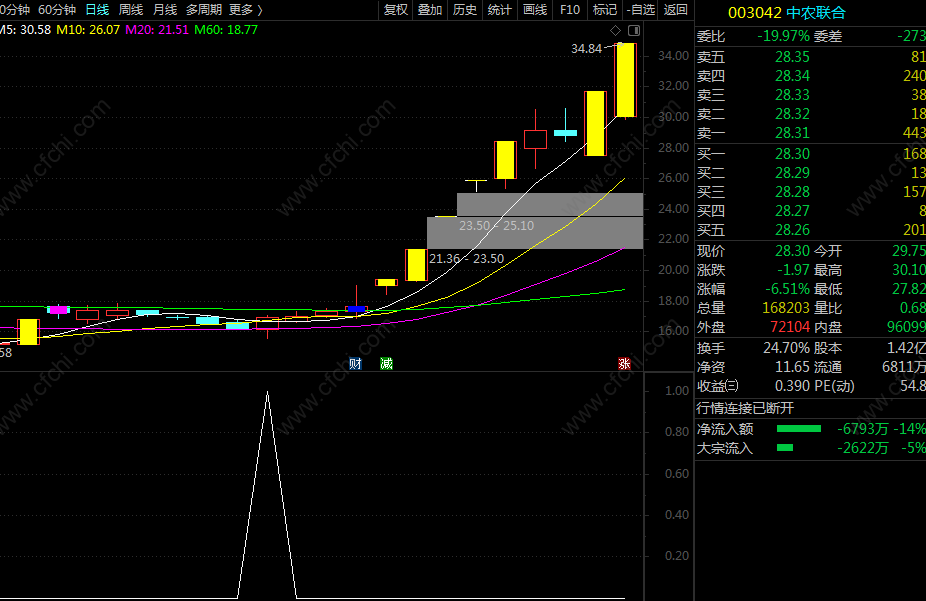Select the 买四 price 28.27
This screenshot has height=601, width=926.
[793, 211]
